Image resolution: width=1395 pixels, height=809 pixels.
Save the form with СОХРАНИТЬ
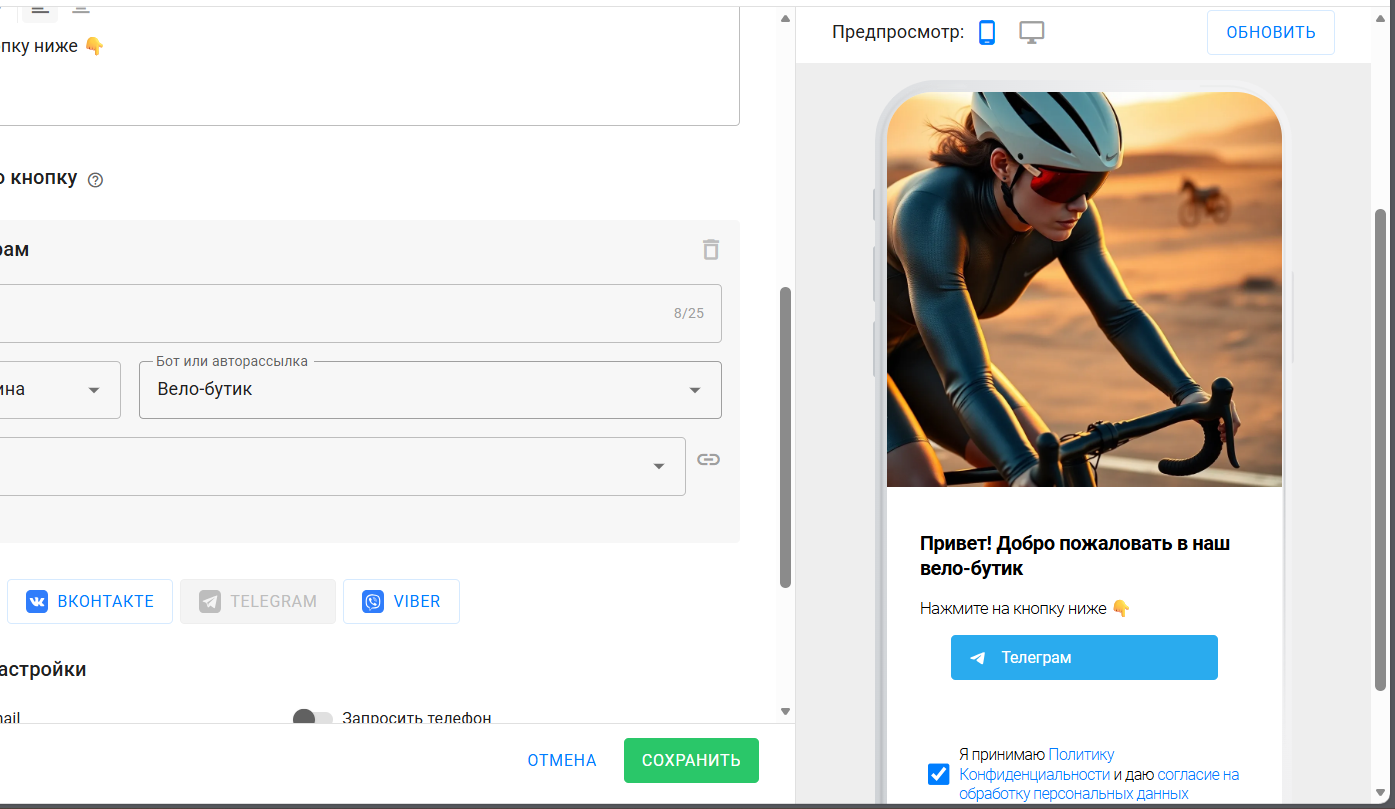(x=691, y=760)
